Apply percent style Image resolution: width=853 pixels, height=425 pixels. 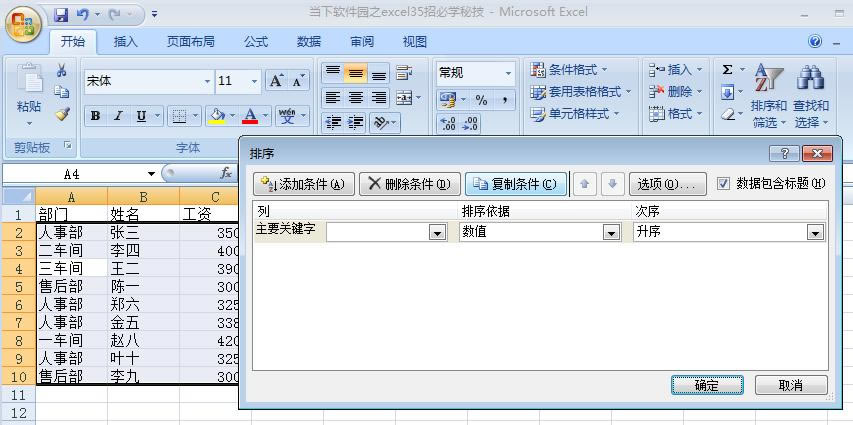pyautogui.click(x=481, y=100)
